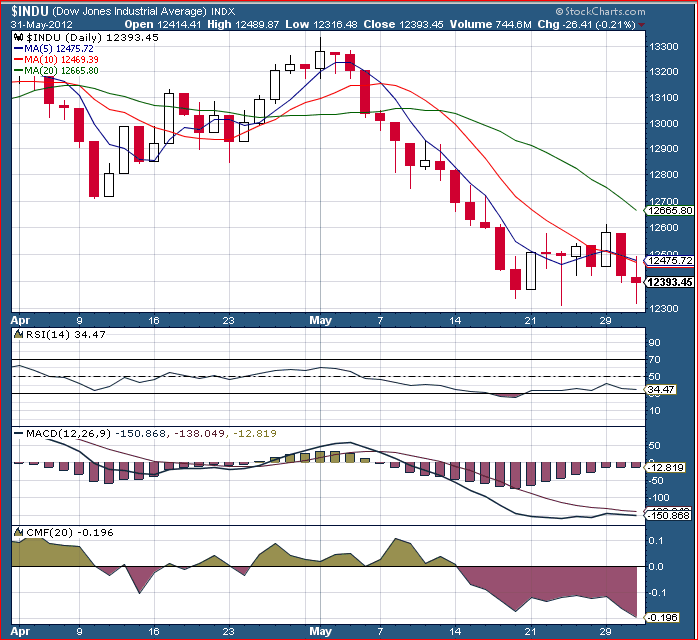Click the RSI(14) indicator mountain icon

(x=19, y=334)
